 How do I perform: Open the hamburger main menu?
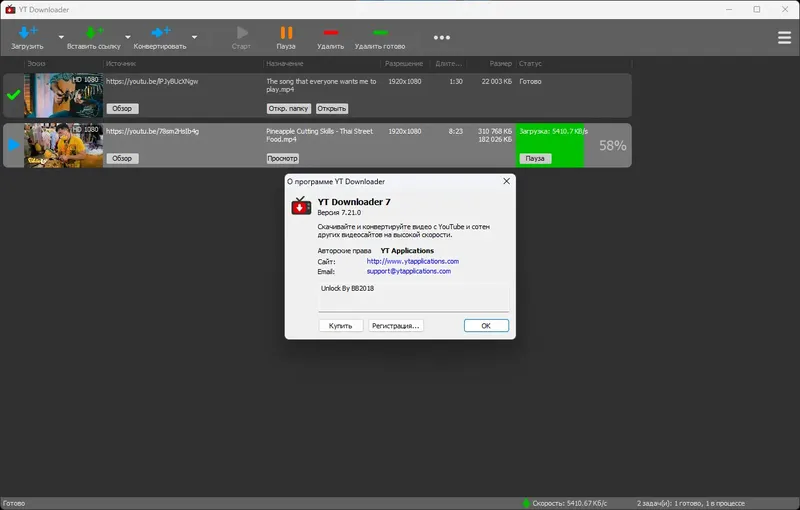click(784, 37)
